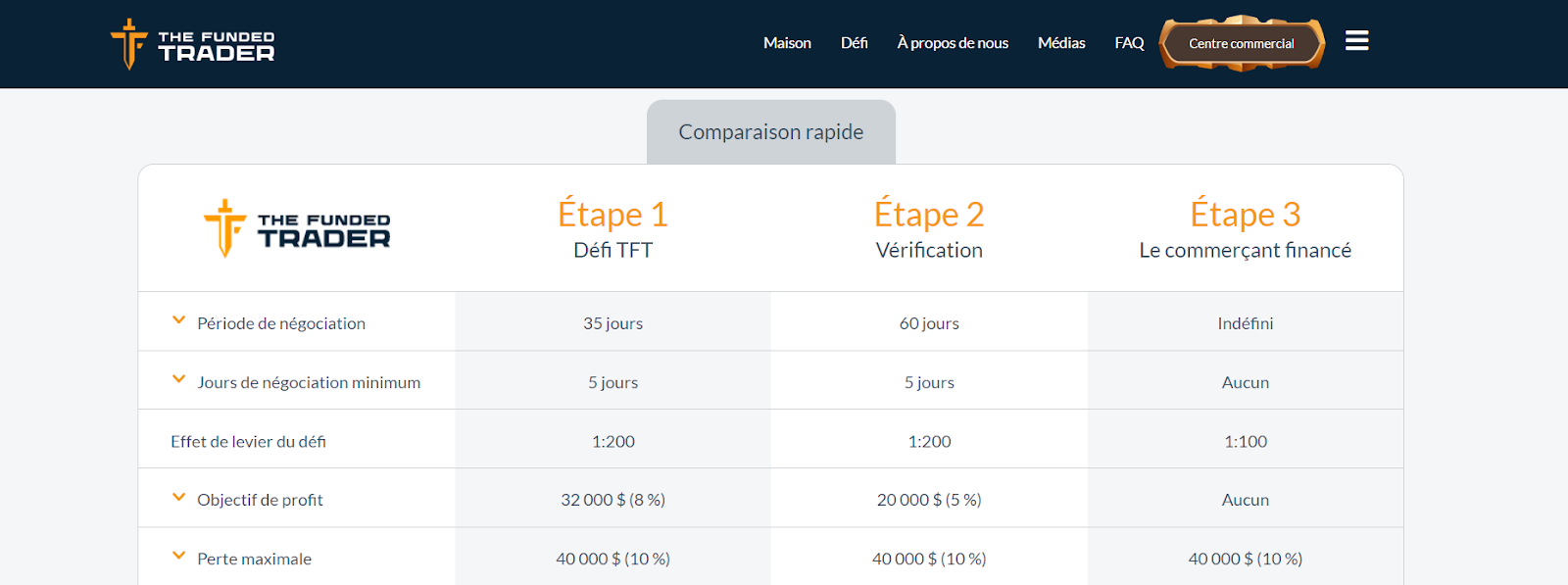
Task: Click the Jours de négociation minimum label
Action: tap(309, 382)
